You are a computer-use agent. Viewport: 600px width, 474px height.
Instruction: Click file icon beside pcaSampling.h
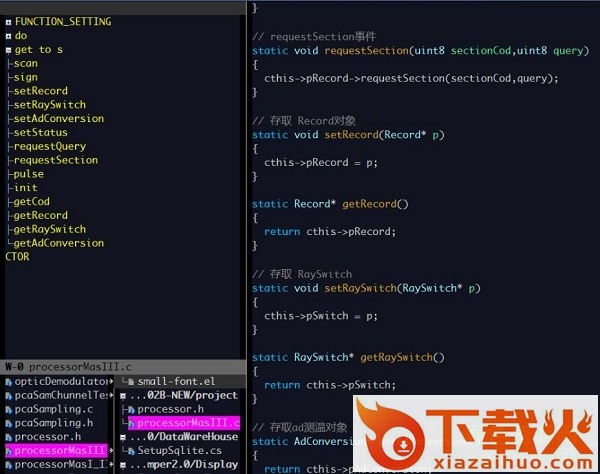pyautogui.click(x=8, y=423)
